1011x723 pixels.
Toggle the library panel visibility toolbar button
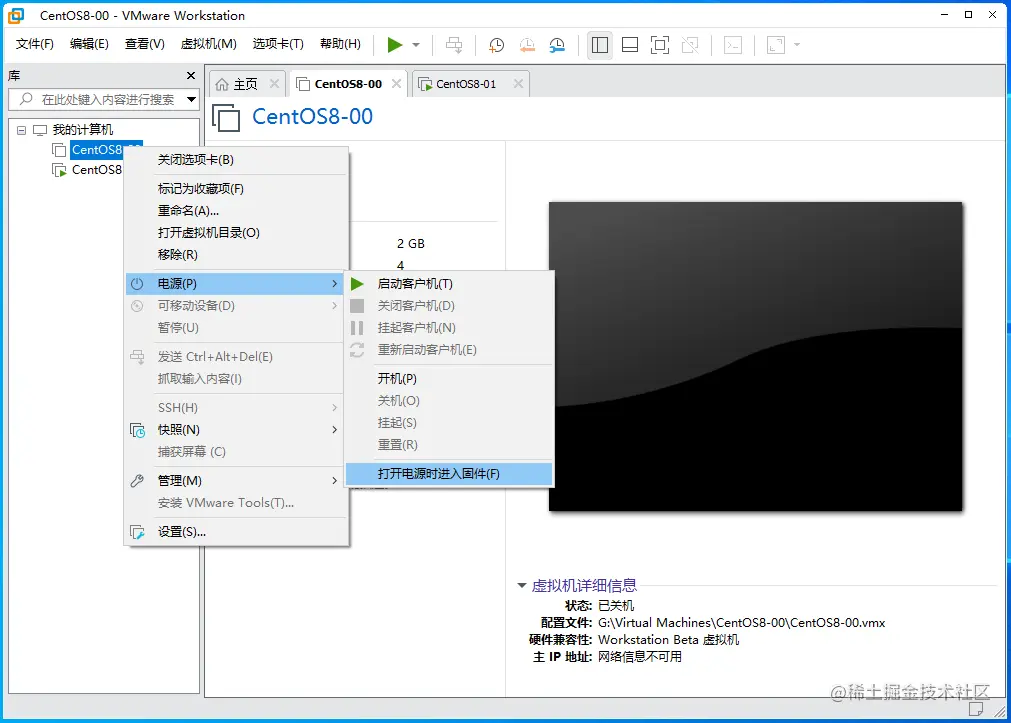tap(598, 45)
